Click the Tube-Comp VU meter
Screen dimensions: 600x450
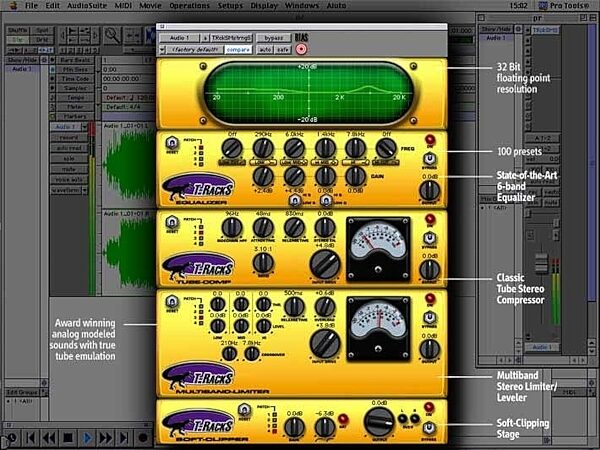tap(378, 249)
